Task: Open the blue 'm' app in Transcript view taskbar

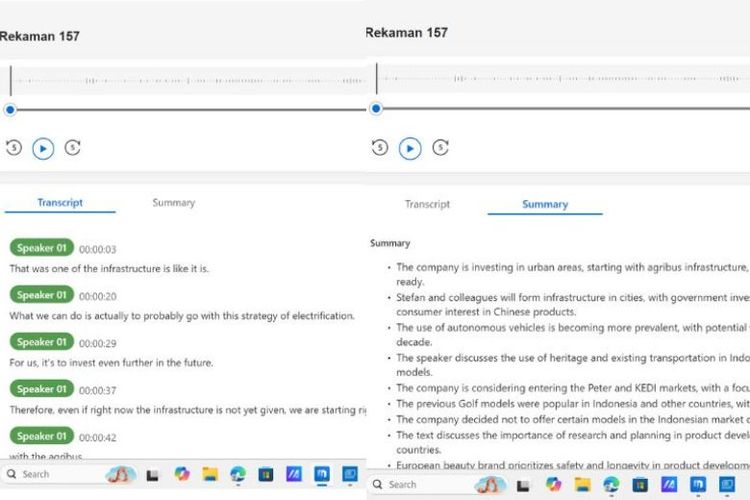Action: click(x=322, y=474)
